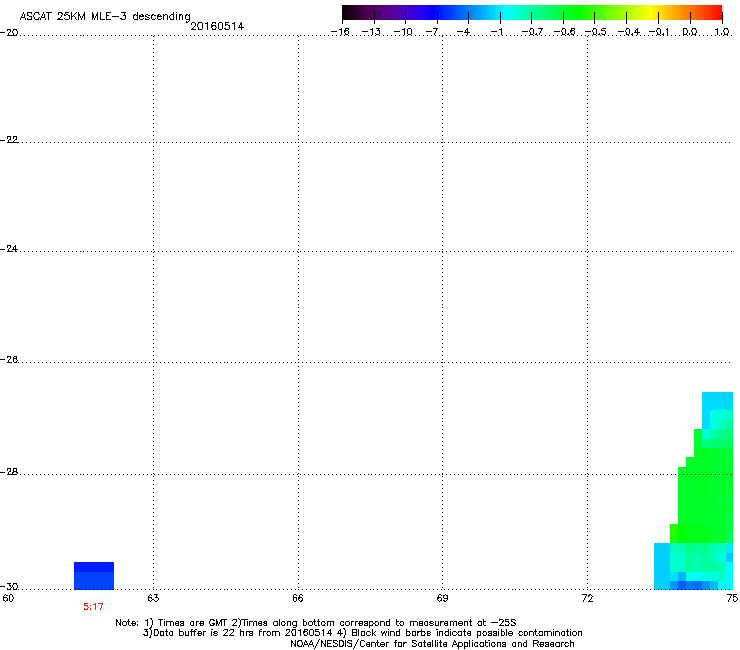Click the -10 color bar label

(403, 32)
